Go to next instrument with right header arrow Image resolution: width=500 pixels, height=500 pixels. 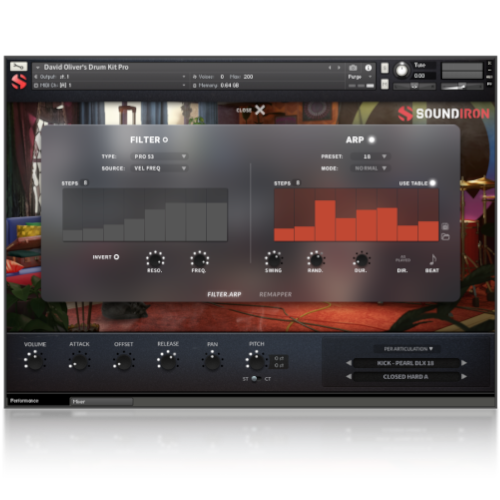point(339,68)
